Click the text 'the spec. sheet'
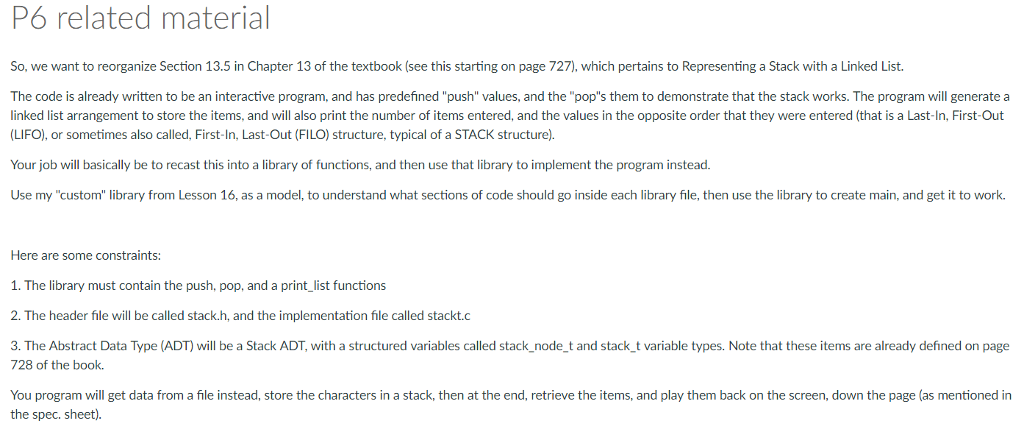 pos(55,415)
